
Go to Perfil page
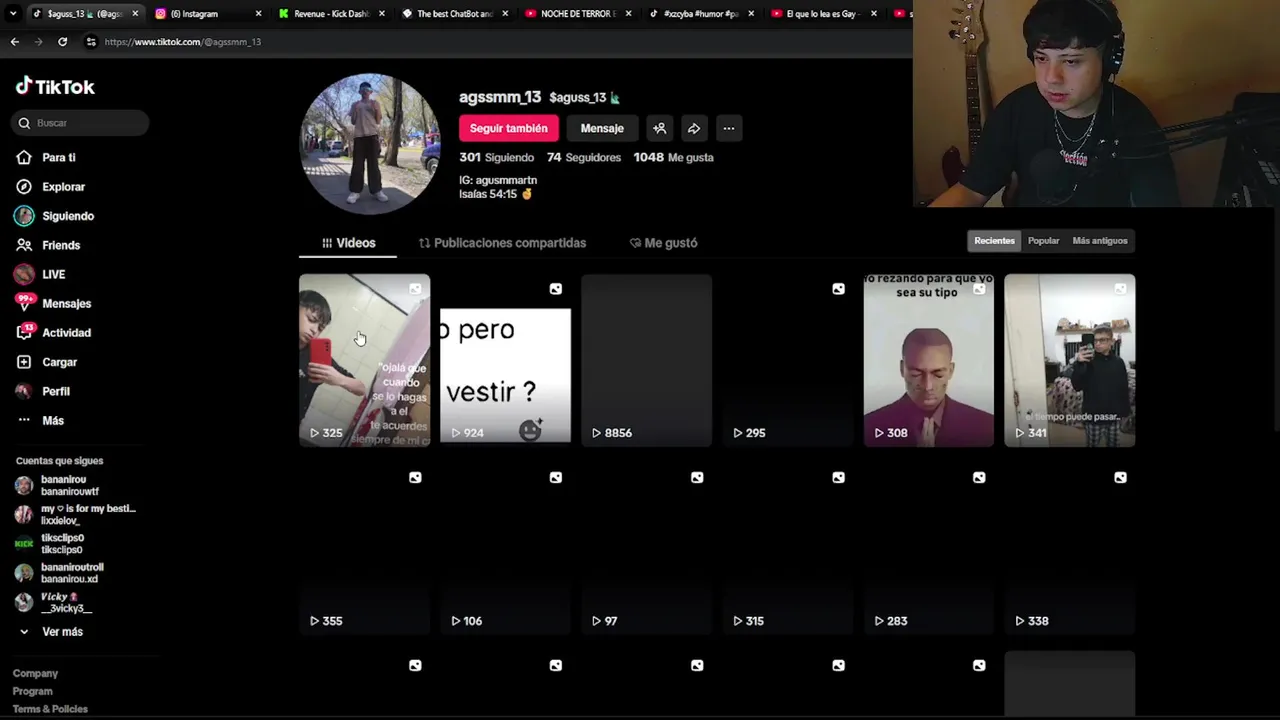pos(55,391)
